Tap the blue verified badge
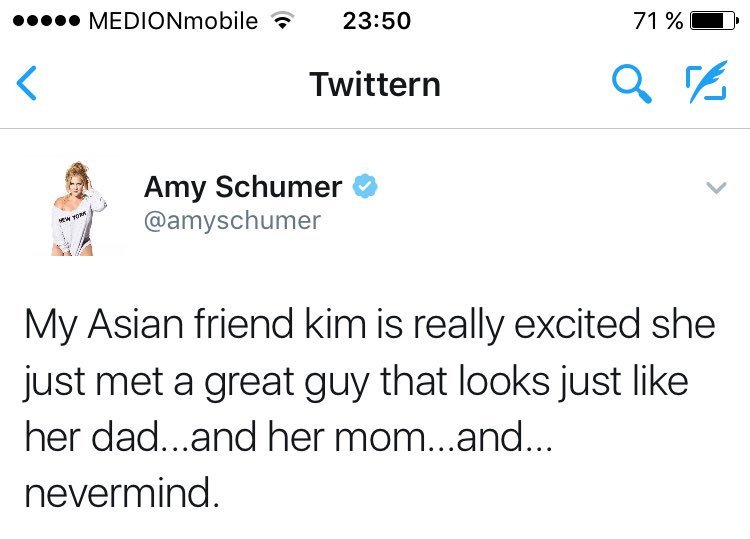 click(x=366, y=187)
